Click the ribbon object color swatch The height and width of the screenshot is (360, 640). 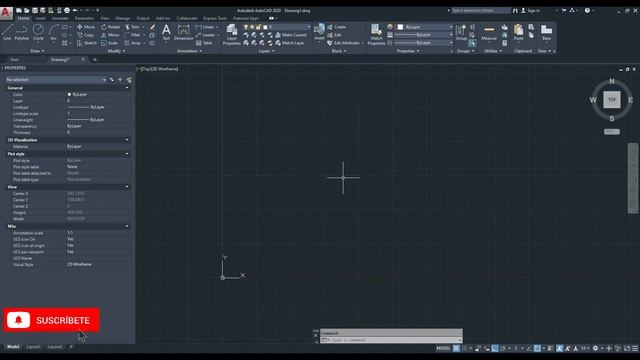[x=400, y=27]
